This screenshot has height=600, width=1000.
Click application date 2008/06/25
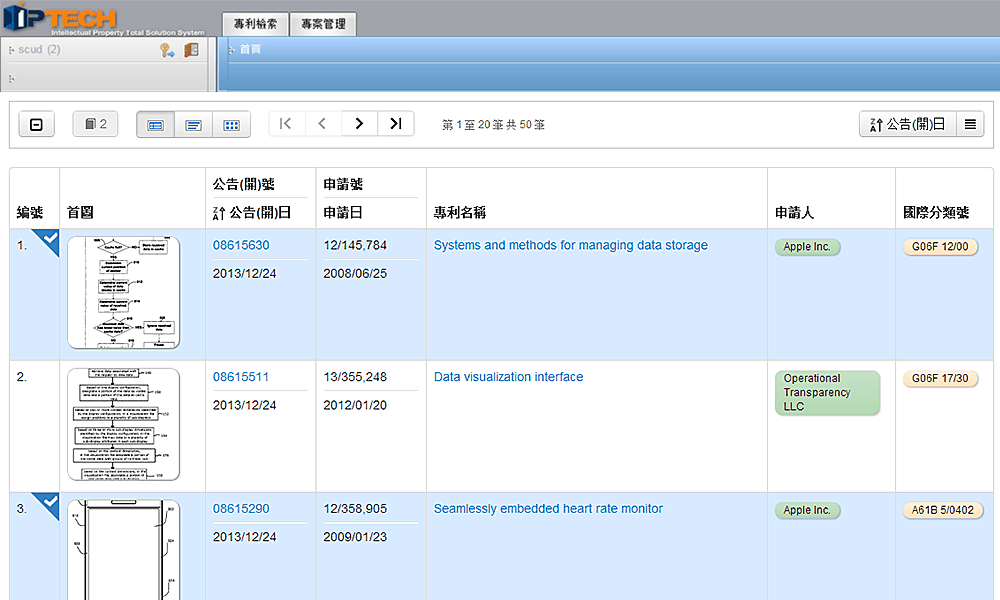pos(355,274)
